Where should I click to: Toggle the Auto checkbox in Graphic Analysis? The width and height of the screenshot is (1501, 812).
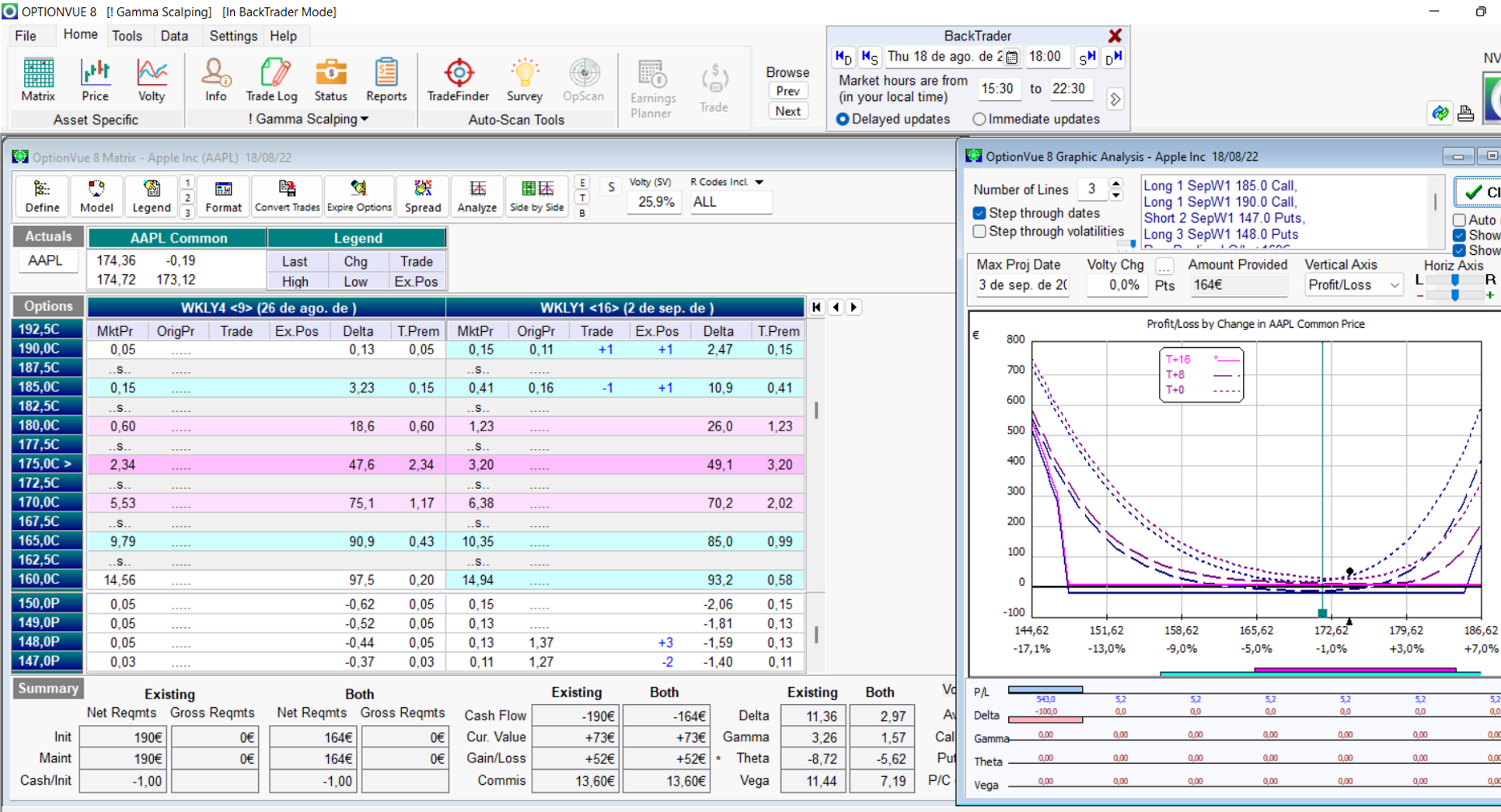[1459, 220]
